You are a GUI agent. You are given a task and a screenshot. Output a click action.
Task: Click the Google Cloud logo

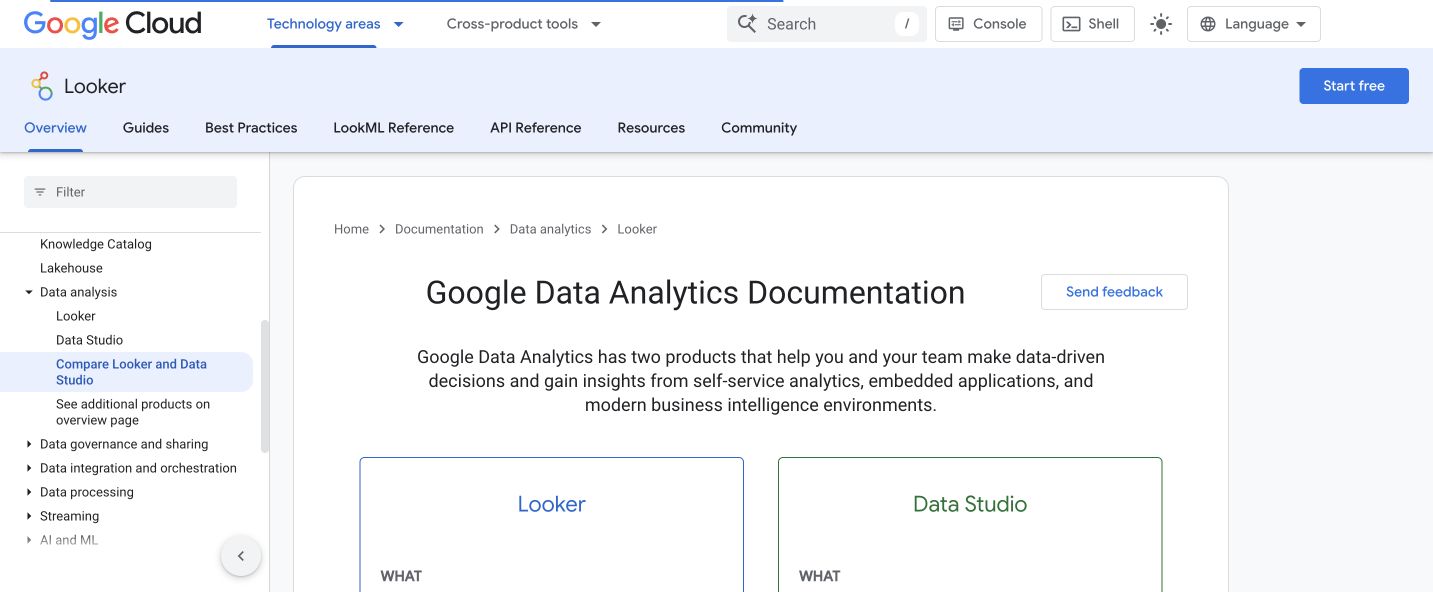[112, 23]
